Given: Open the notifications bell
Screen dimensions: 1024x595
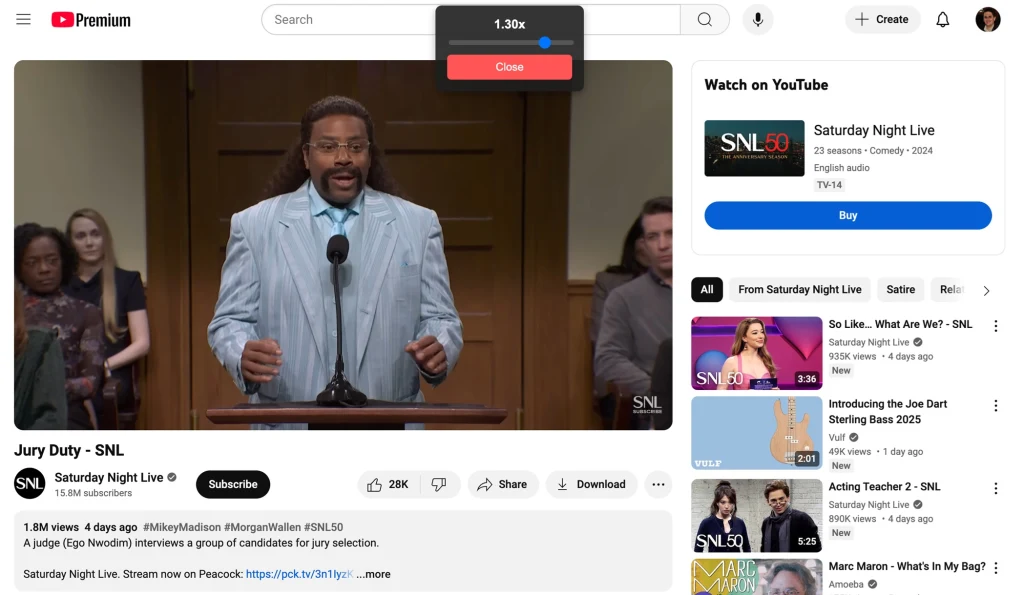Looking at the screenshot, I should coord(942,20).
